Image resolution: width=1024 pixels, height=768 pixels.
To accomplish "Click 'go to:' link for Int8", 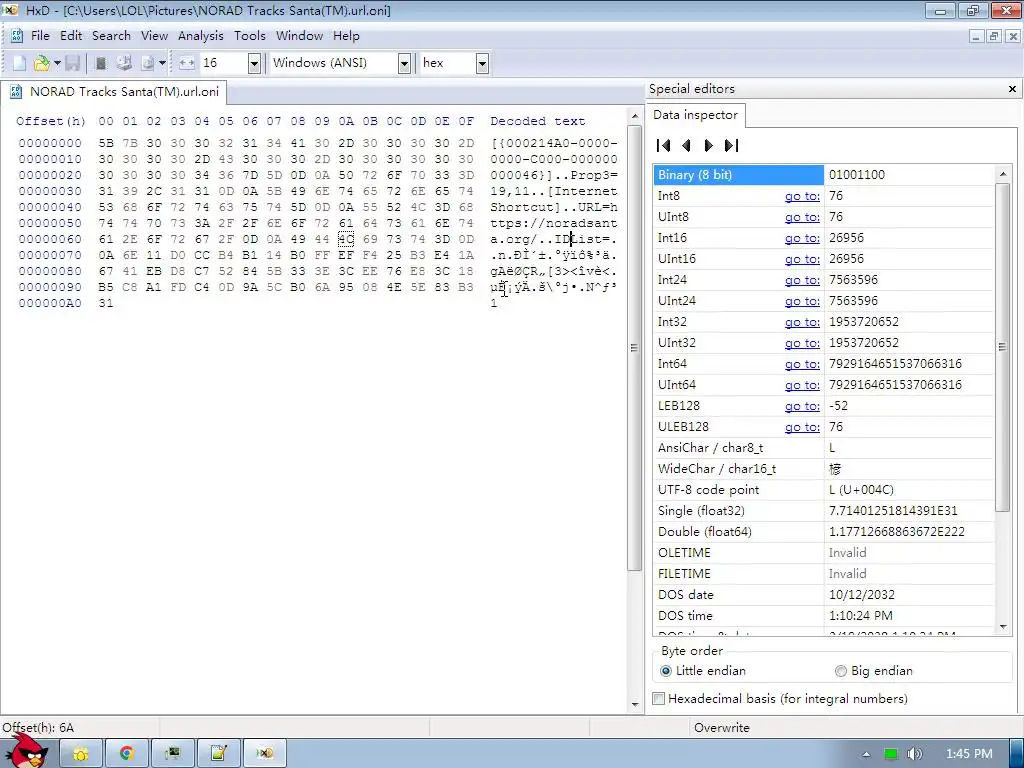I will (802, 196).
